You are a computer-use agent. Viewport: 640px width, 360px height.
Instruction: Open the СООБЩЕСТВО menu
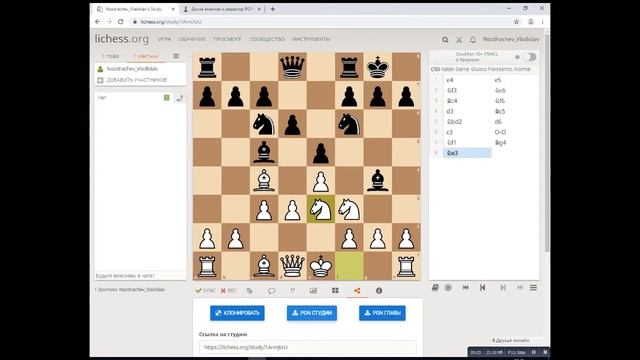point(267,39)
